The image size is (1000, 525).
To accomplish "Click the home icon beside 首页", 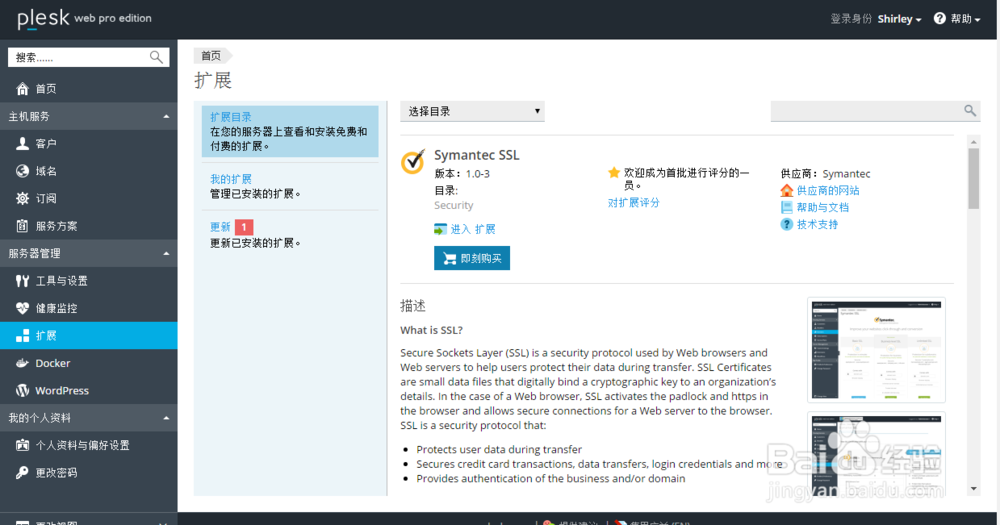I will tap(22, 89).
